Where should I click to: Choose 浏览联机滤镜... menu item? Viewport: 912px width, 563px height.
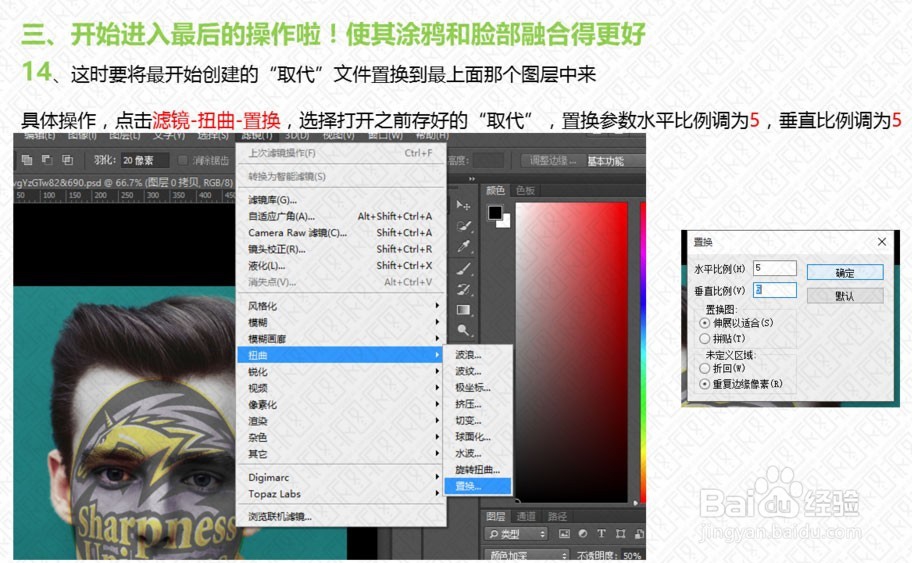click(x=341, y=516)
